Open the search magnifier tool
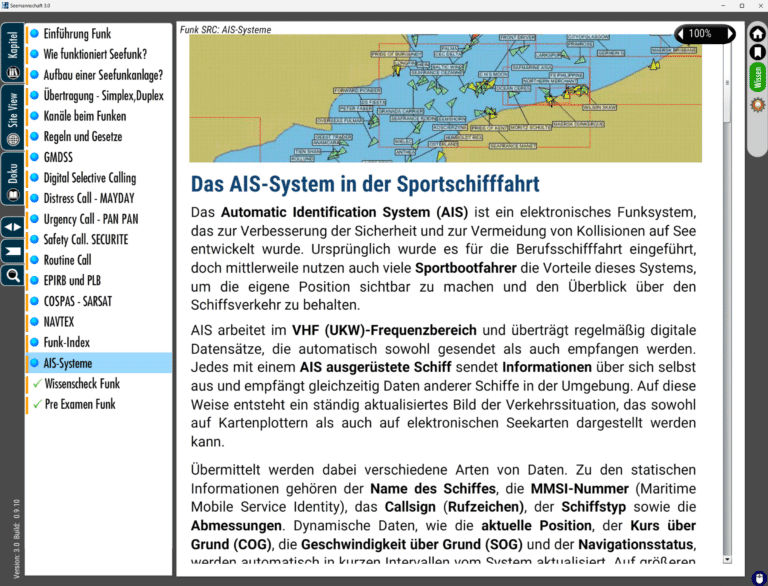768x586 pixels. [12, 275]
